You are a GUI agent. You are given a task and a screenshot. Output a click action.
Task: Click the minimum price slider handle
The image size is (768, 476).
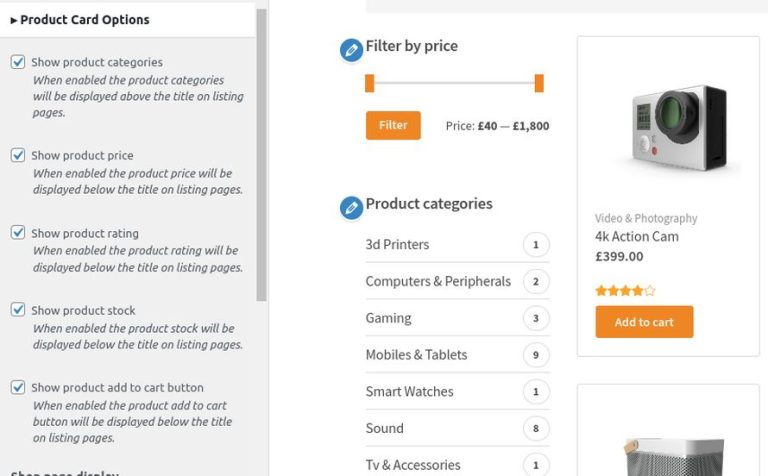point(370,83)
